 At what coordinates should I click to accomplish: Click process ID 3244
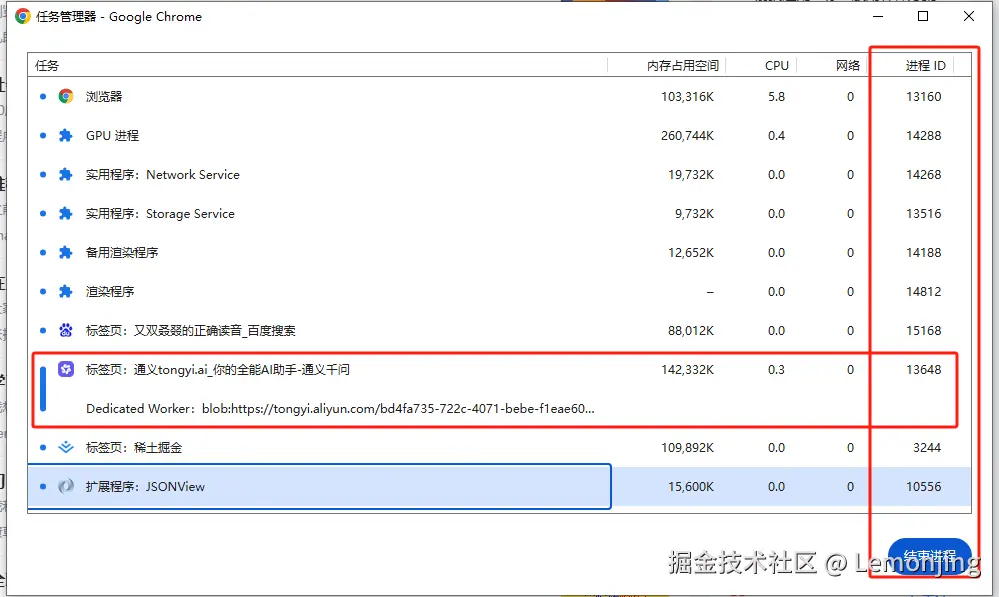click(x=926, y=447)
